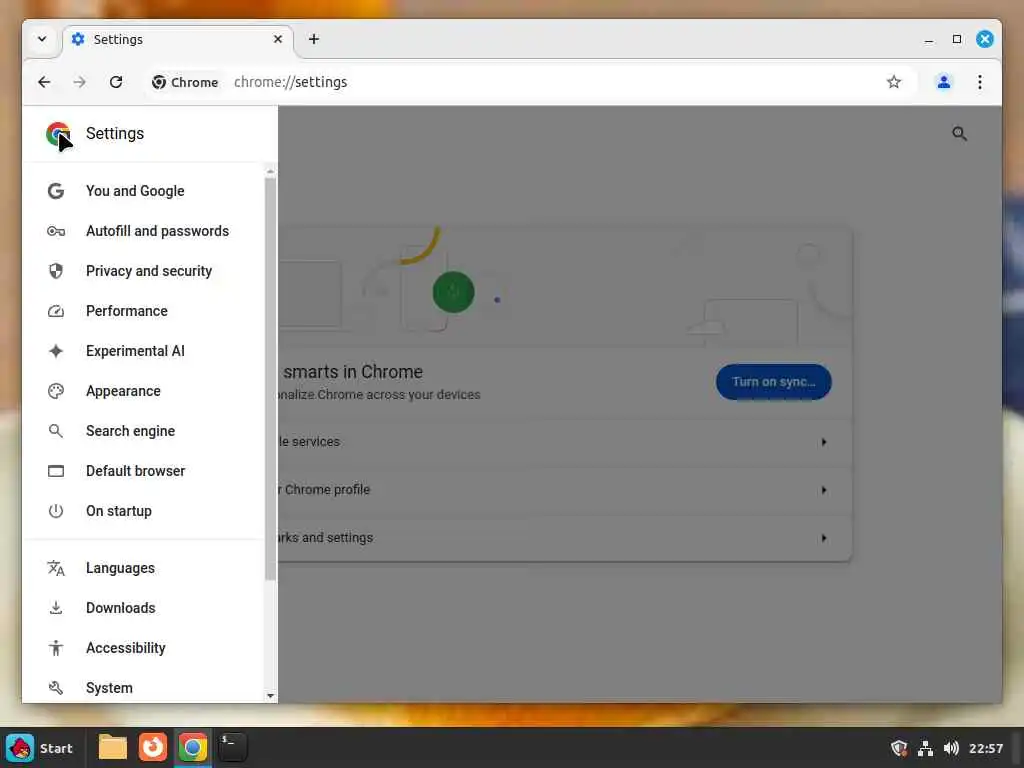Click the sidebar scroll up arrow
This screenshot has width=1024, height=768.
click(x=270, y=172)
